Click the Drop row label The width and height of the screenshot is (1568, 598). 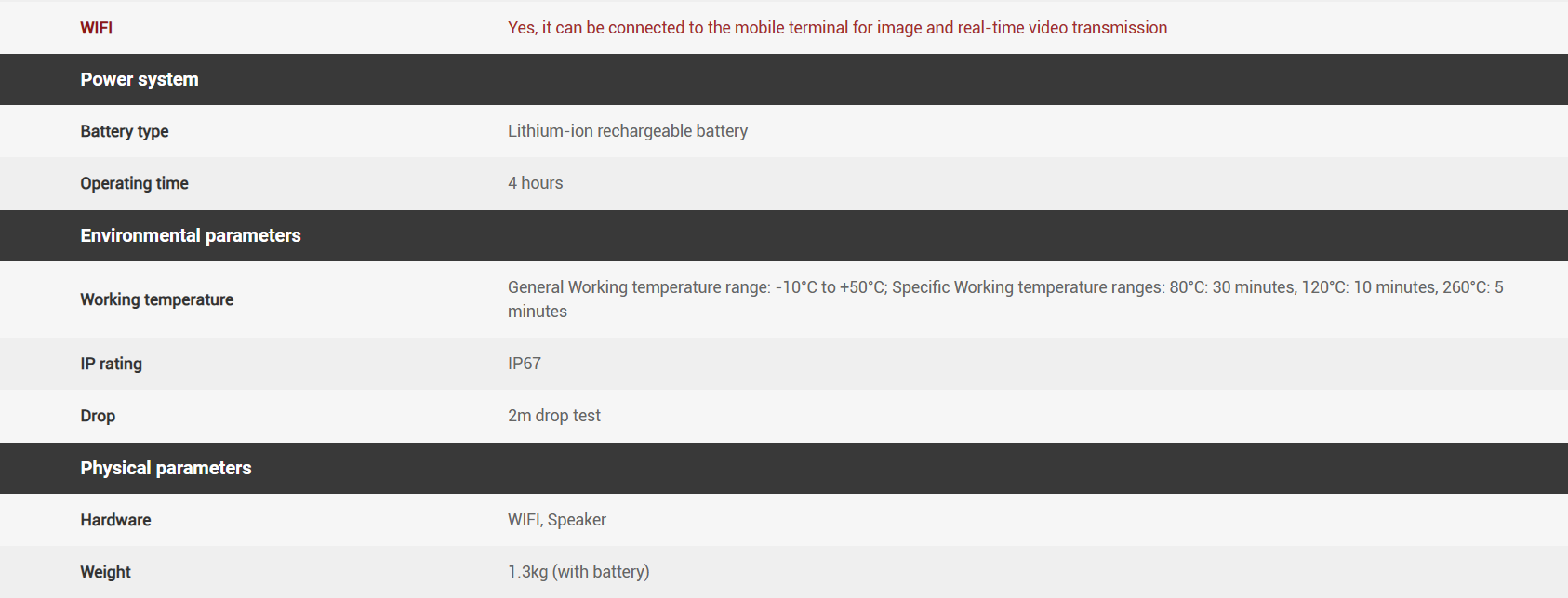(98, 416)
